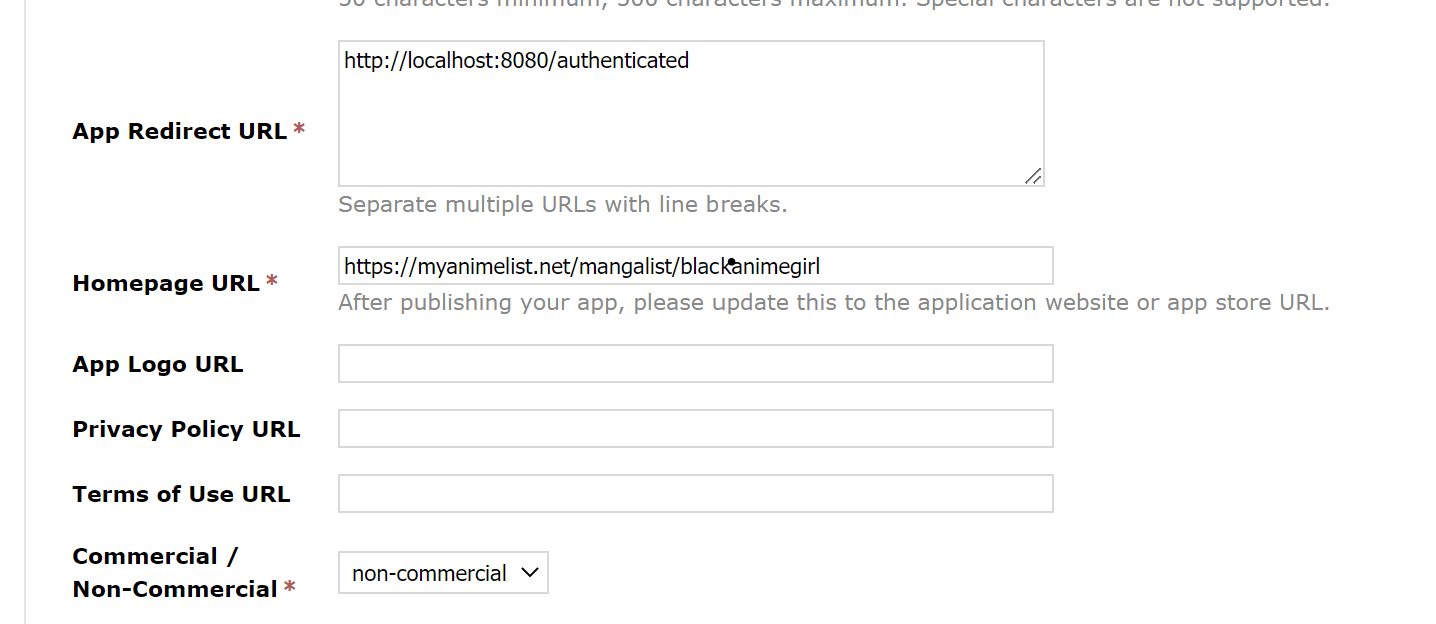The height and width of the screenshot is (624, 1436).
Task: Focus the empty App Logo URL field
Action: pos(695,364)
